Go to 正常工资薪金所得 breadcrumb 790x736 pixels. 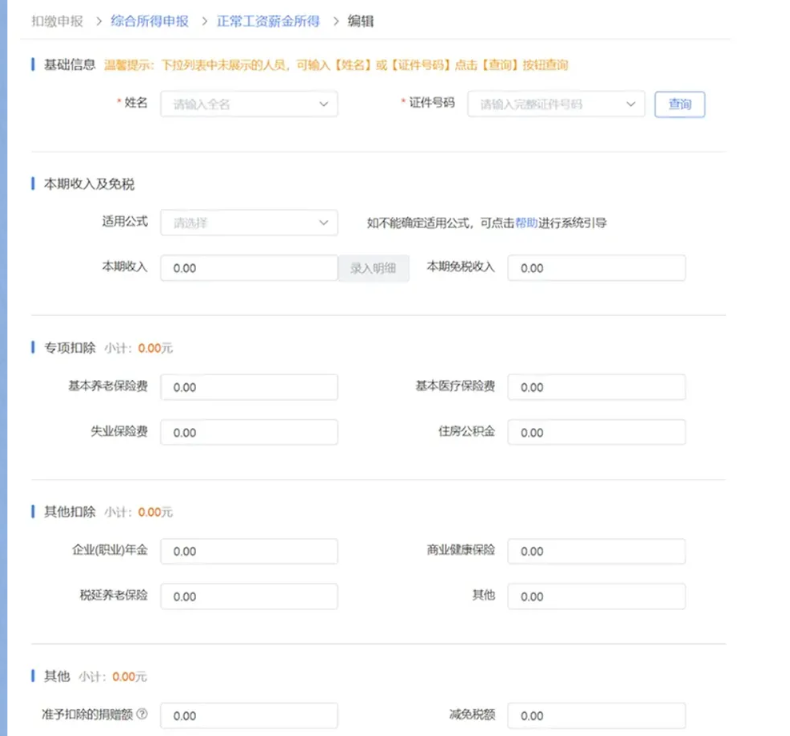click(x=268, y=21)
